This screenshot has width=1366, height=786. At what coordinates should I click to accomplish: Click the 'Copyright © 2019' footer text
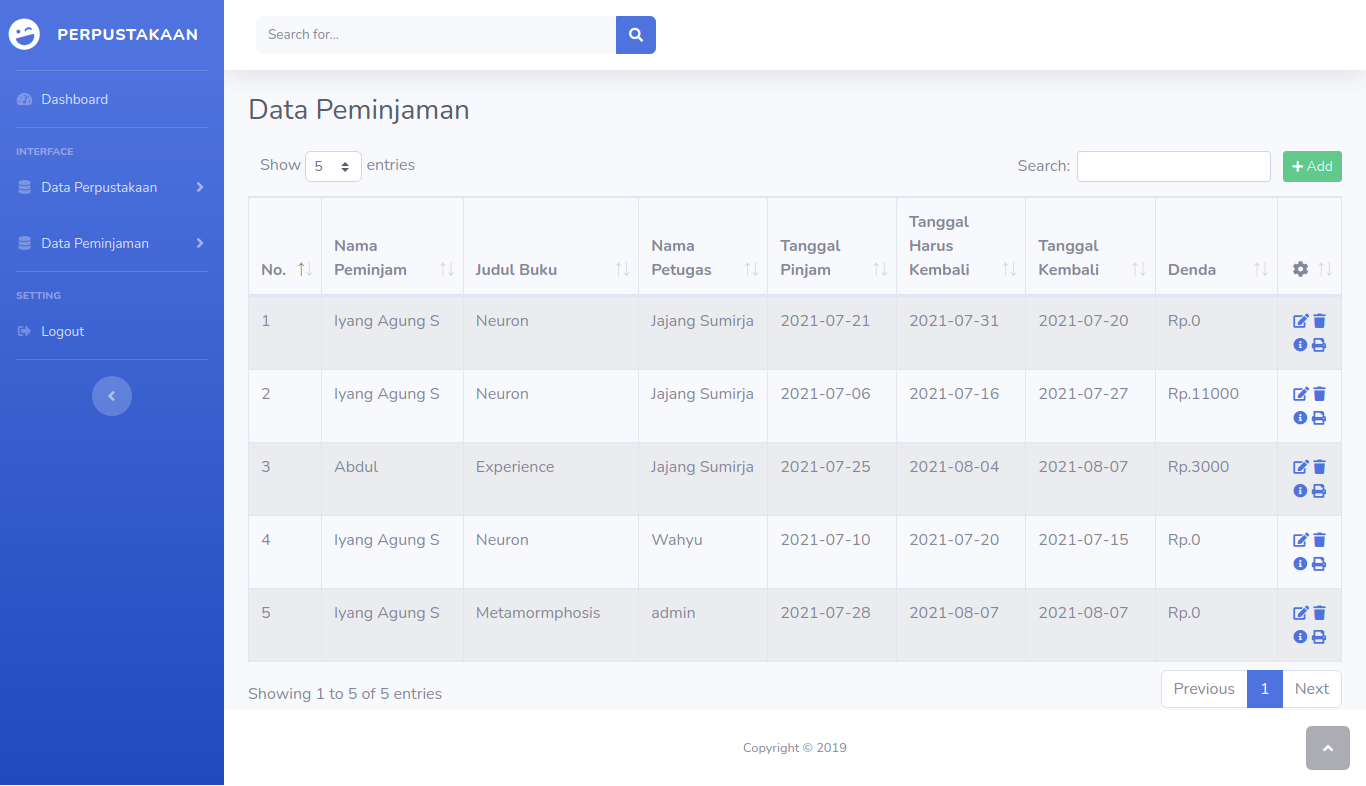click(795, 748)
